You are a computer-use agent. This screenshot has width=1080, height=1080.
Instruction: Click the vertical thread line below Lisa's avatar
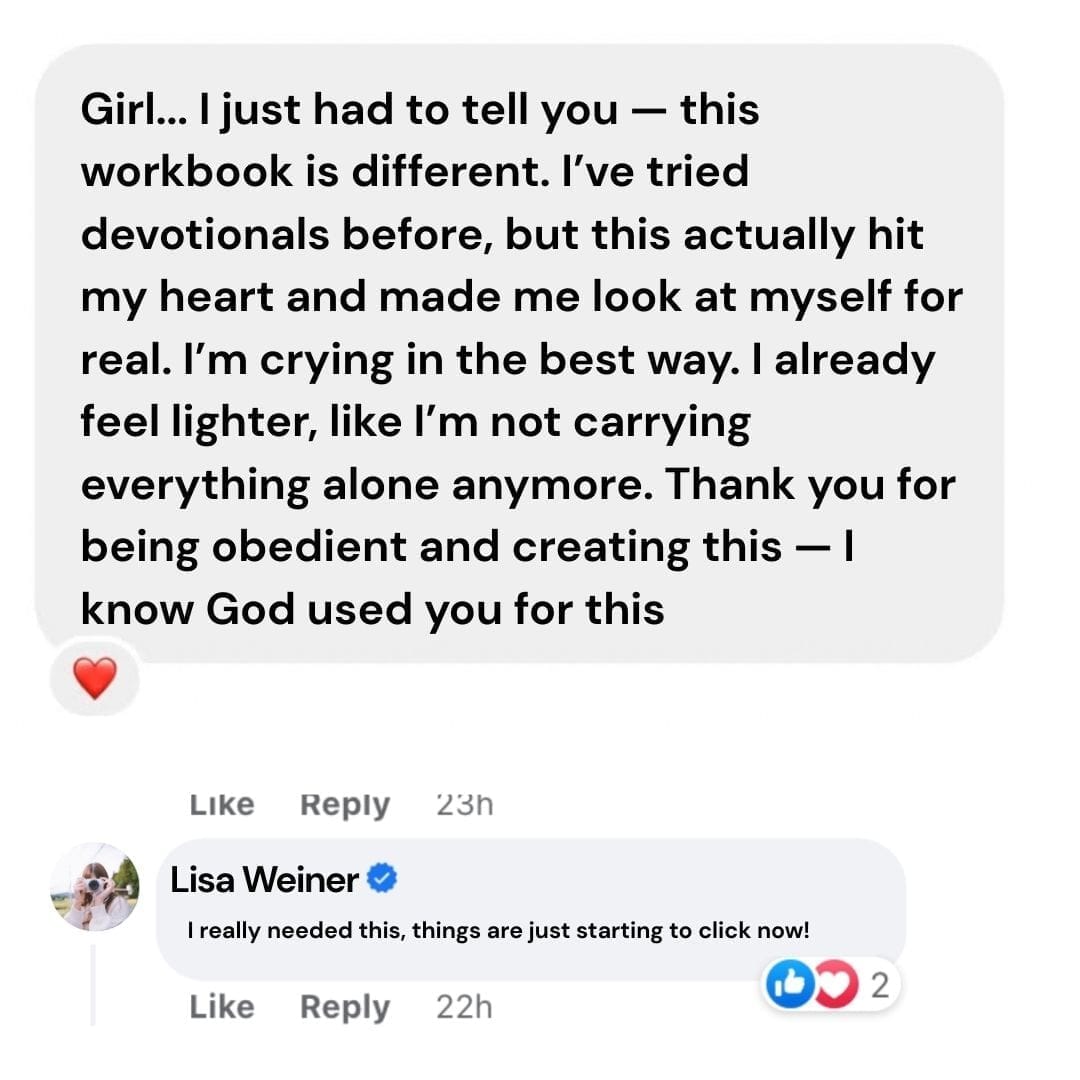[93, 985]
